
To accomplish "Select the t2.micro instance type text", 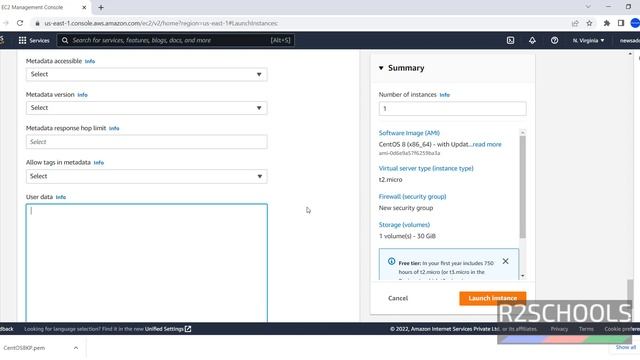I will pyautogui.click(x=390, y=180).
